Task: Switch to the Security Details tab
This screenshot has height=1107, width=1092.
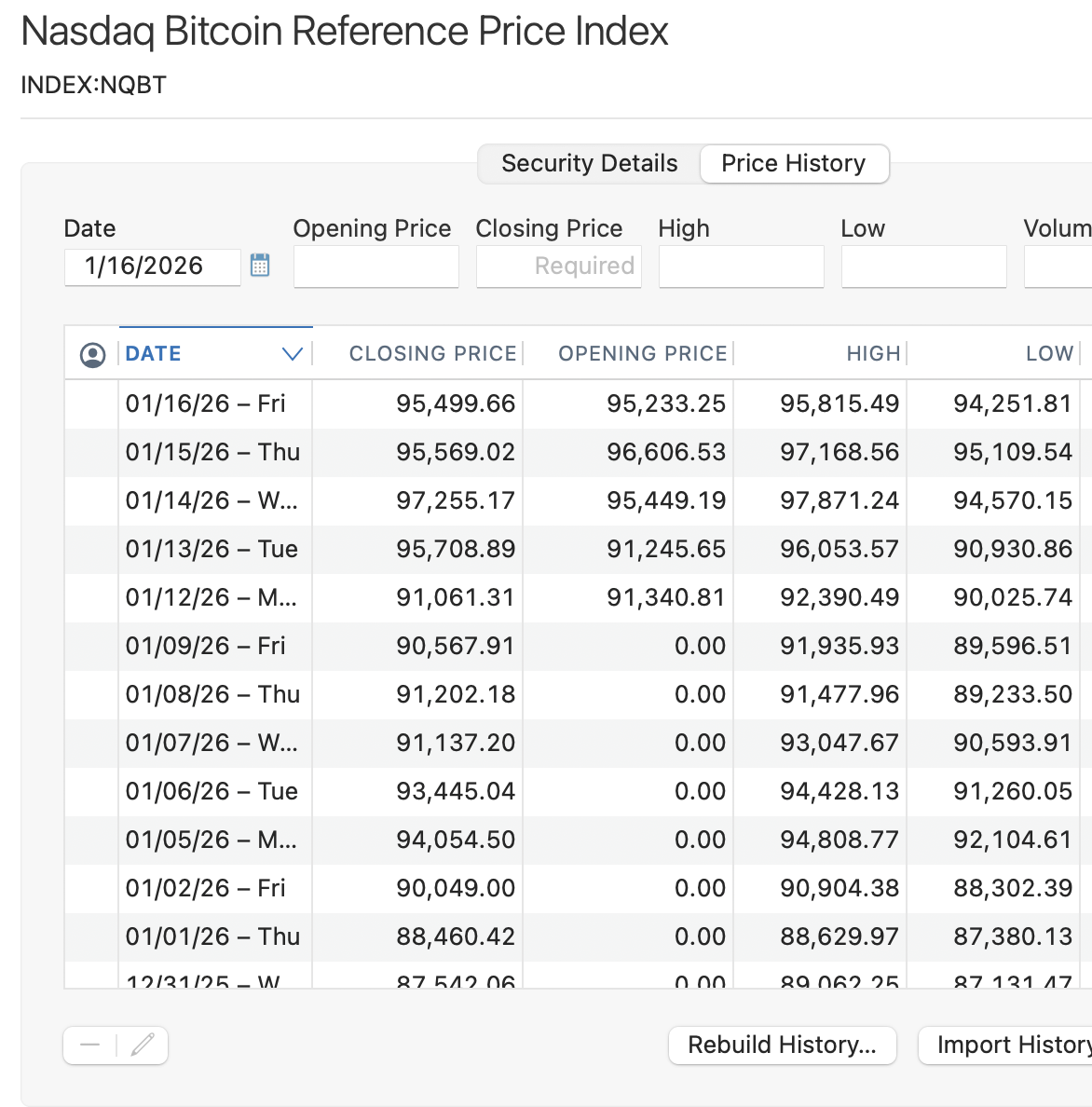Action: pos(588,163)
